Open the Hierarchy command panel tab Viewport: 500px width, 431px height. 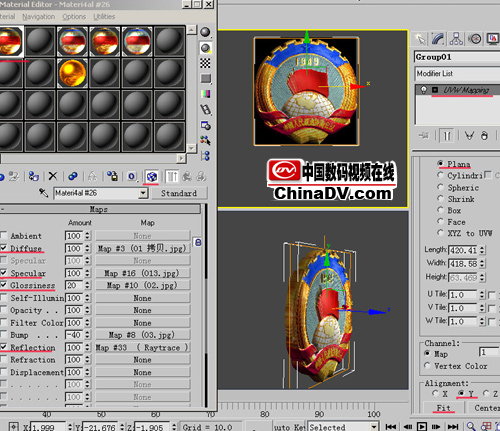click(456, 39)
